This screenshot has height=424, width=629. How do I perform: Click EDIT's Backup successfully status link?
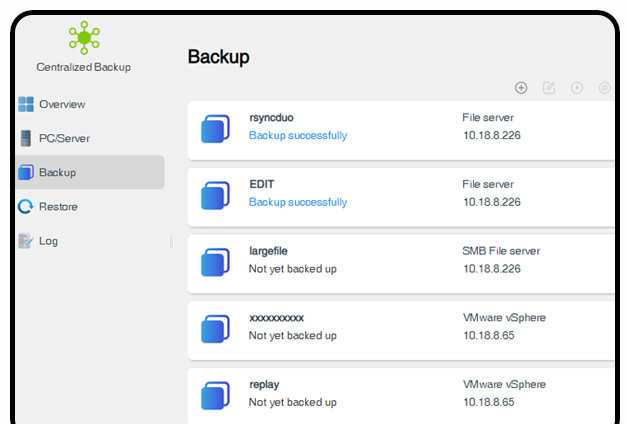point(298,202)
